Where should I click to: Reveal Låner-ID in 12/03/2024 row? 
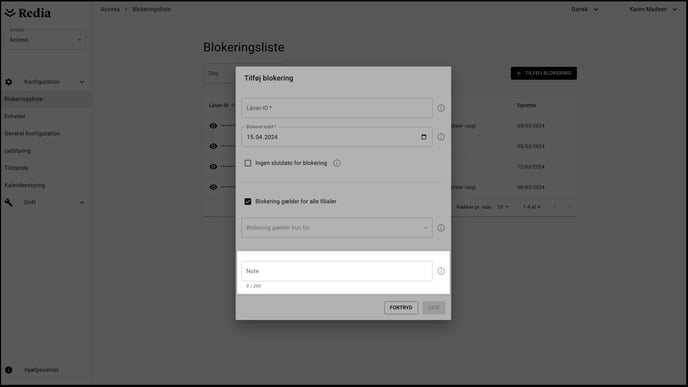tap(213, 167)
